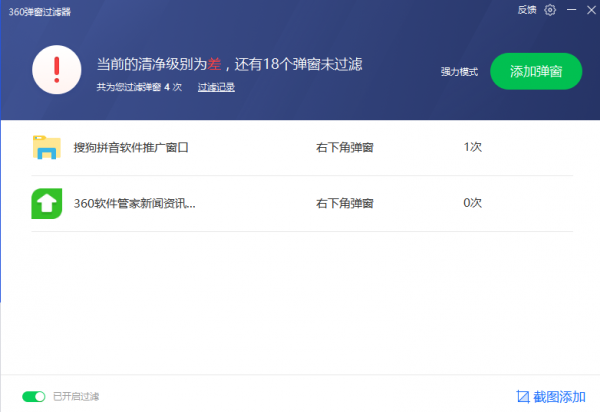The width and height of the screenshot is (600, 412).
Task: Toggle the 已开启过滤 filter switch
Action: point(34,396)
